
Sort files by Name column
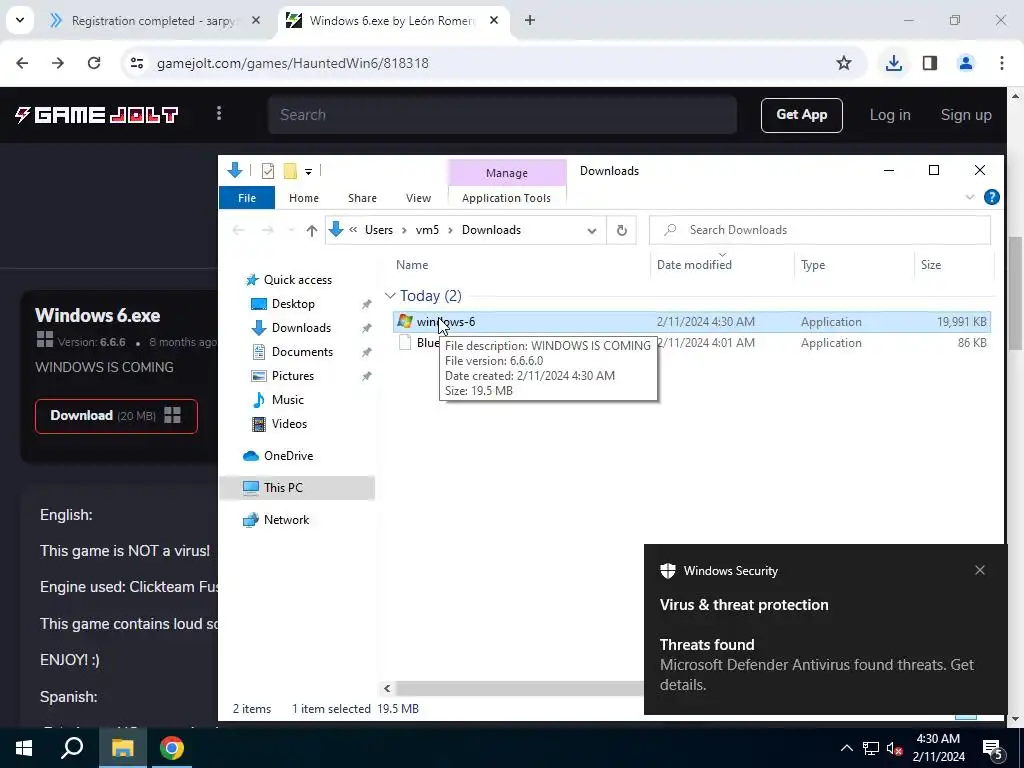point(412,265)
